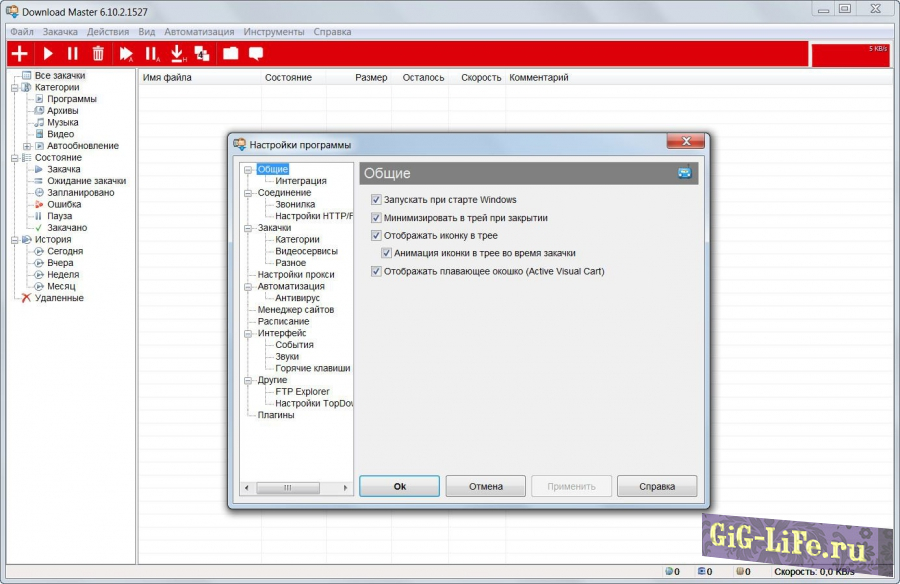Toggle "Минимизировать в трей при закрытии" checkbox
This screenshot has height=584, width=900.
click(x=376, y=218)
